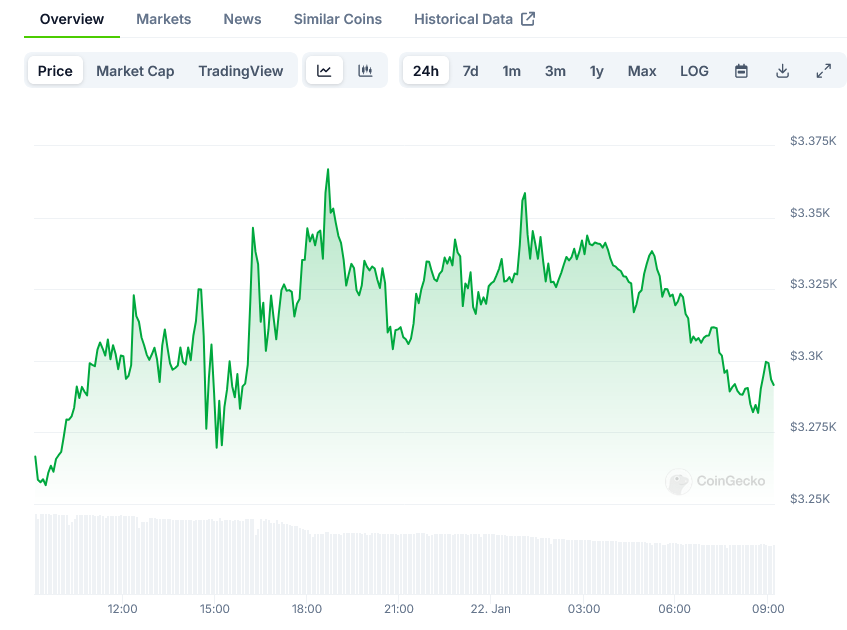Switch chart to Market Cap
This screenshot has width=847, height=630.
(135, 71)
